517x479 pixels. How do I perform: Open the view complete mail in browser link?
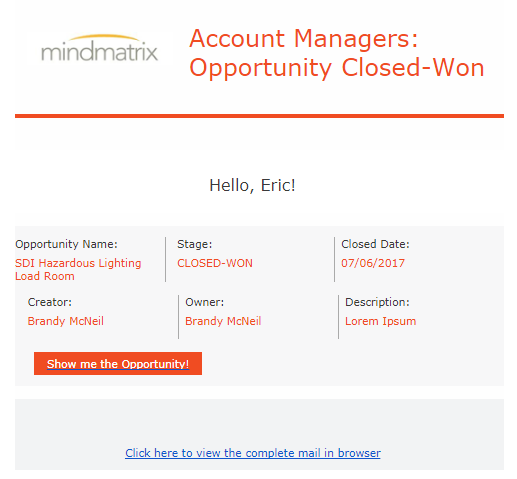click(253, 453)
